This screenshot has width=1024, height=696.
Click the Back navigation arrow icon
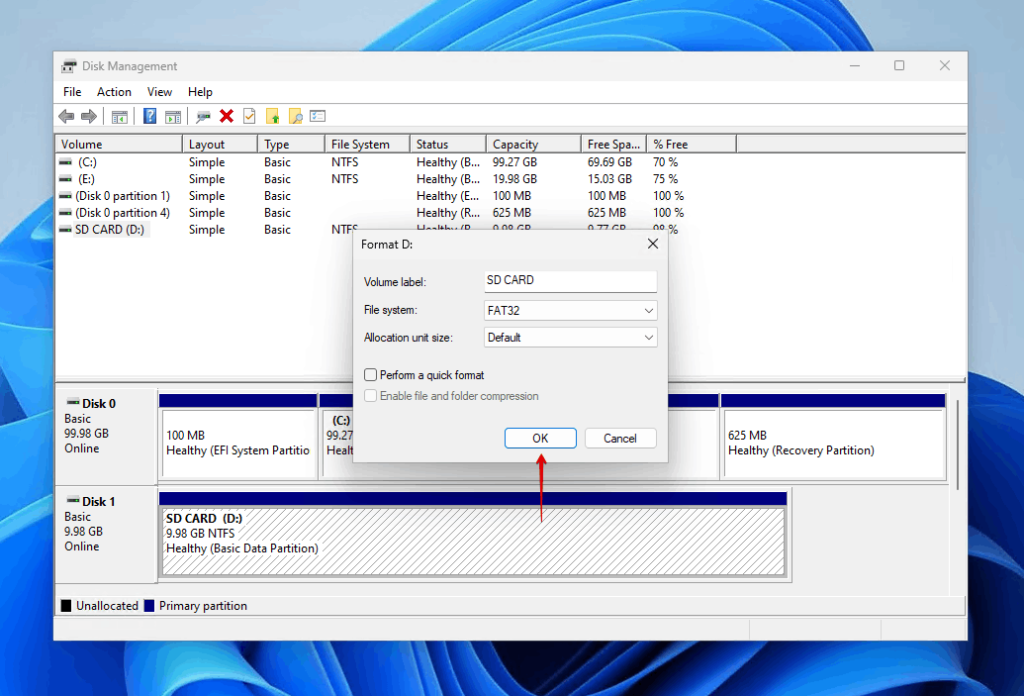click(x=65, y=116)
